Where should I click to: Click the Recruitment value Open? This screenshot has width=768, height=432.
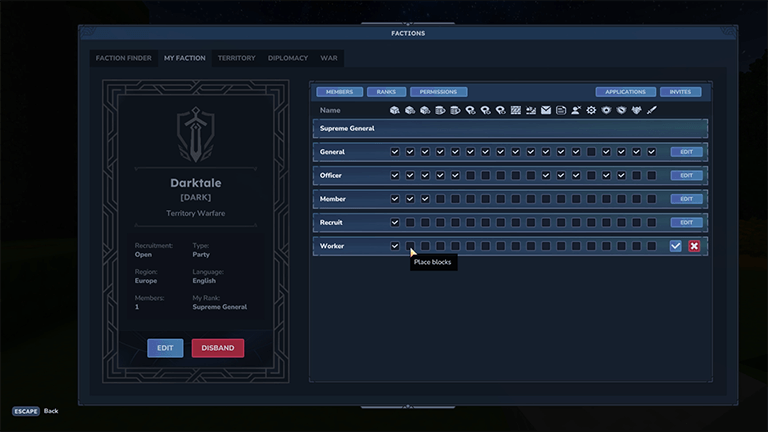click(x=143, y=255)
